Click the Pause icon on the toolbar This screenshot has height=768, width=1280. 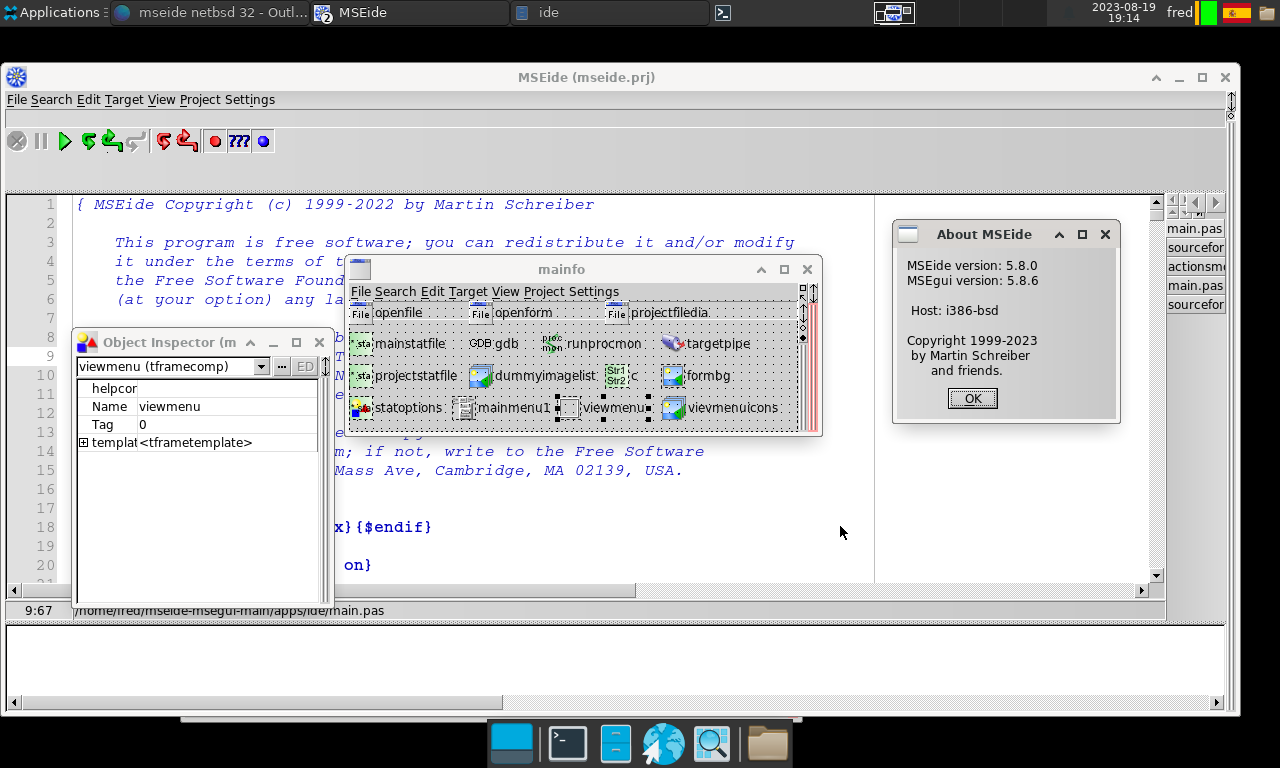40,141
